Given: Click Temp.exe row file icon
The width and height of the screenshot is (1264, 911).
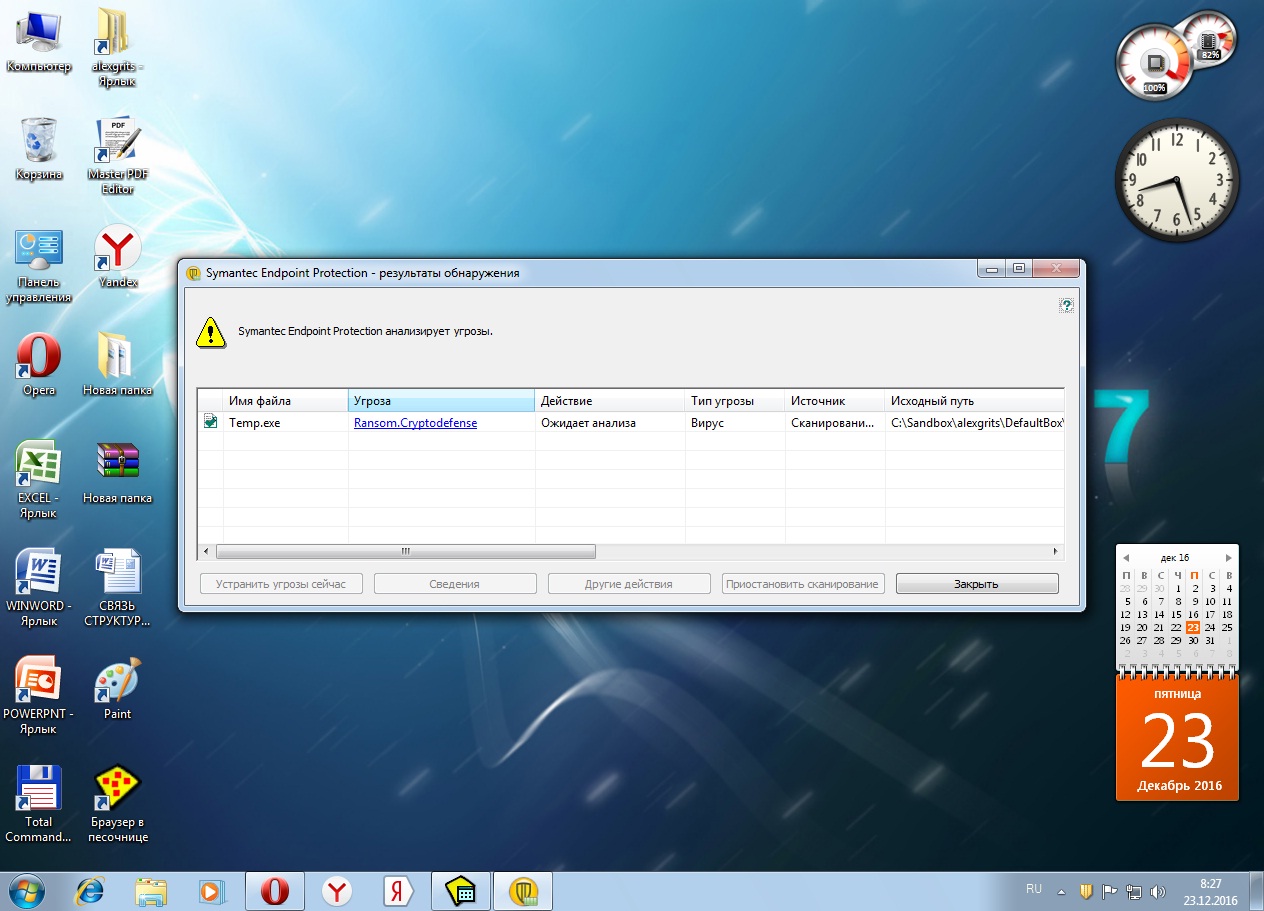Looking at the screenshot, I should pos(210,422).
